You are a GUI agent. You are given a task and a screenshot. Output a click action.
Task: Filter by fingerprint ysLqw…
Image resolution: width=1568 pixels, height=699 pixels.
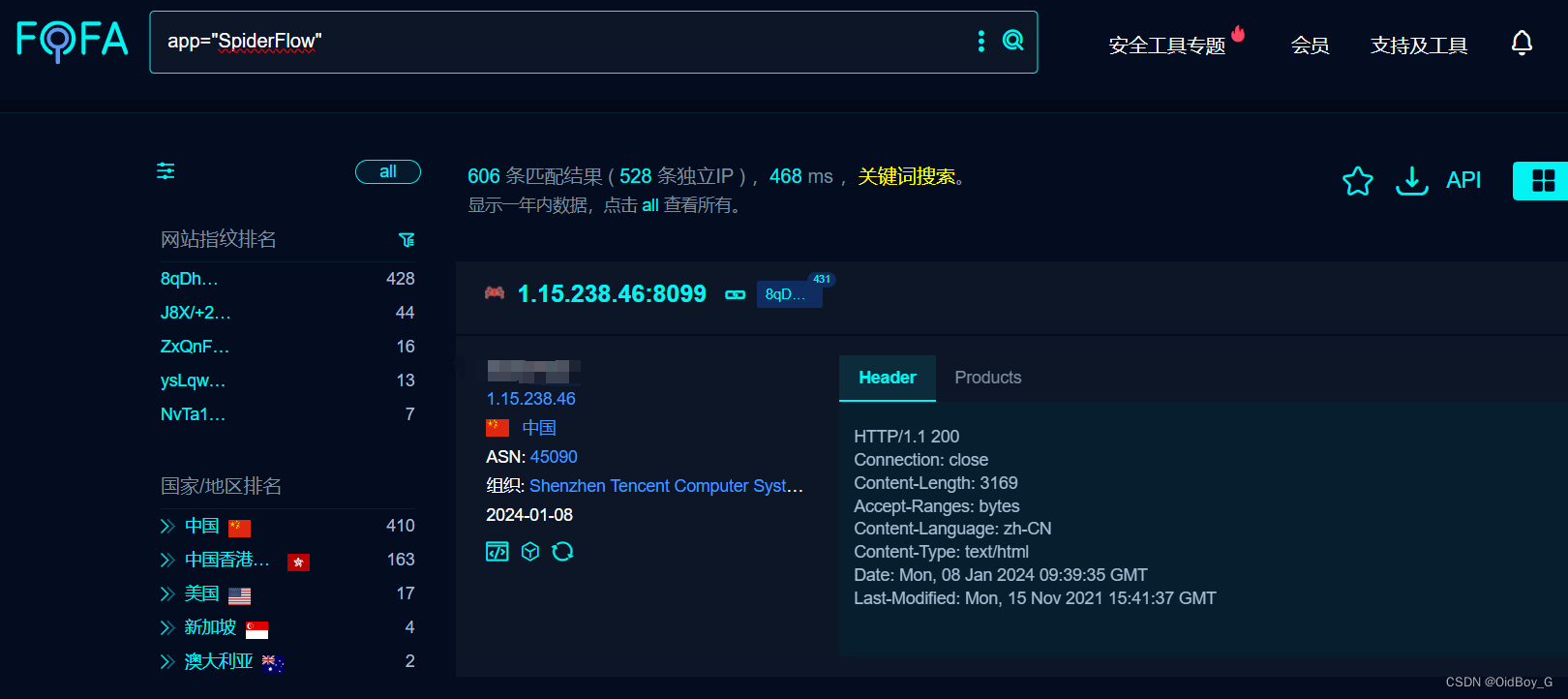point(193,380)
